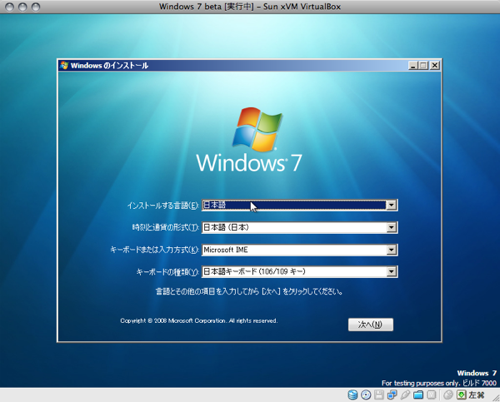Open the install language (インストールする言語) dropdown arrow
Viewport: 500px width, 402px height.
tap(391, 205)
